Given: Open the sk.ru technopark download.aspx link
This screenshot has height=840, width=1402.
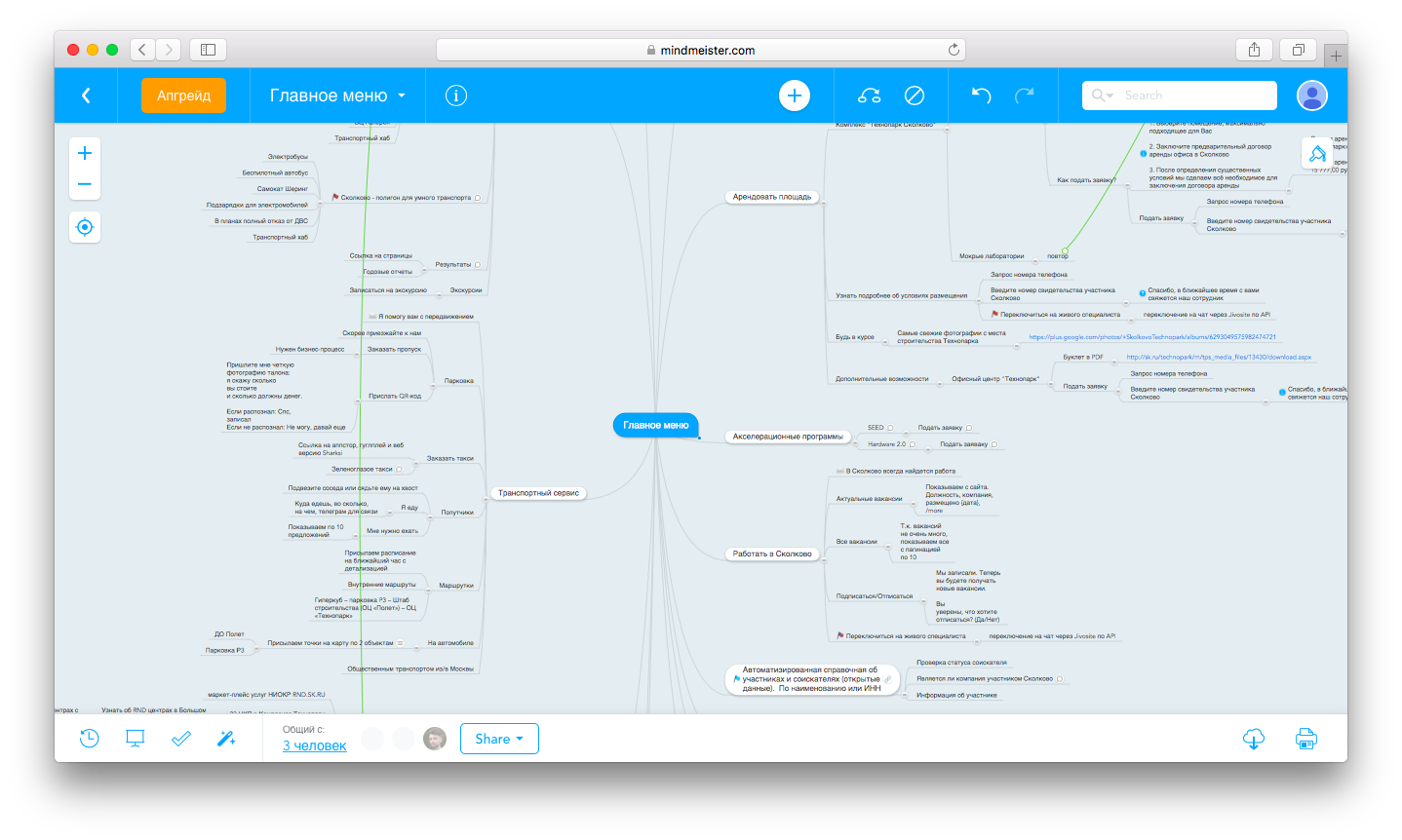Looking at the screenshot, I should (x=1219, y=358).
